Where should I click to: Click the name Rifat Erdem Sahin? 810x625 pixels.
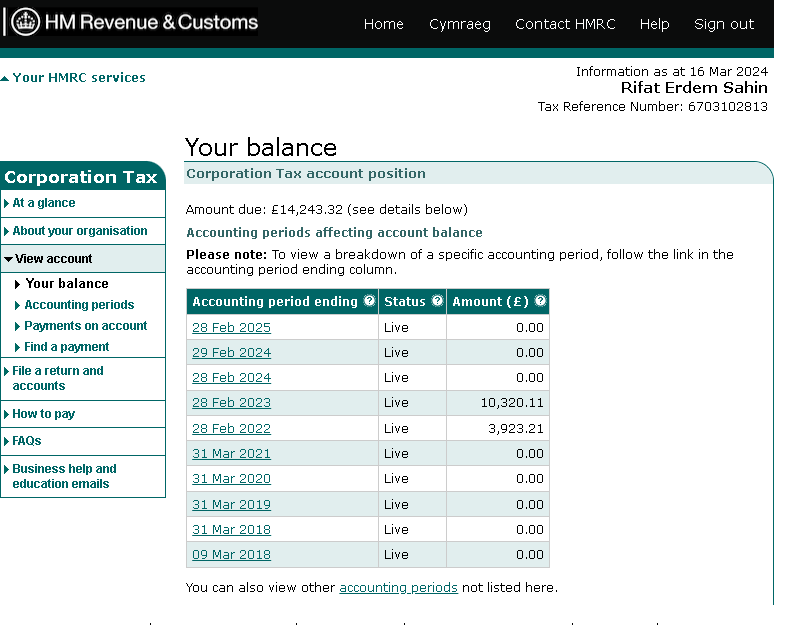[694, 88]
